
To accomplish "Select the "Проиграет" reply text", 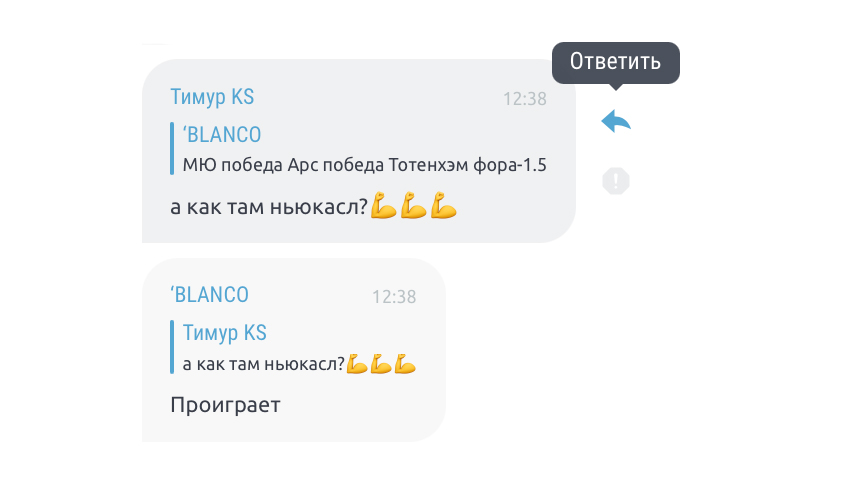I will point(225,405).
